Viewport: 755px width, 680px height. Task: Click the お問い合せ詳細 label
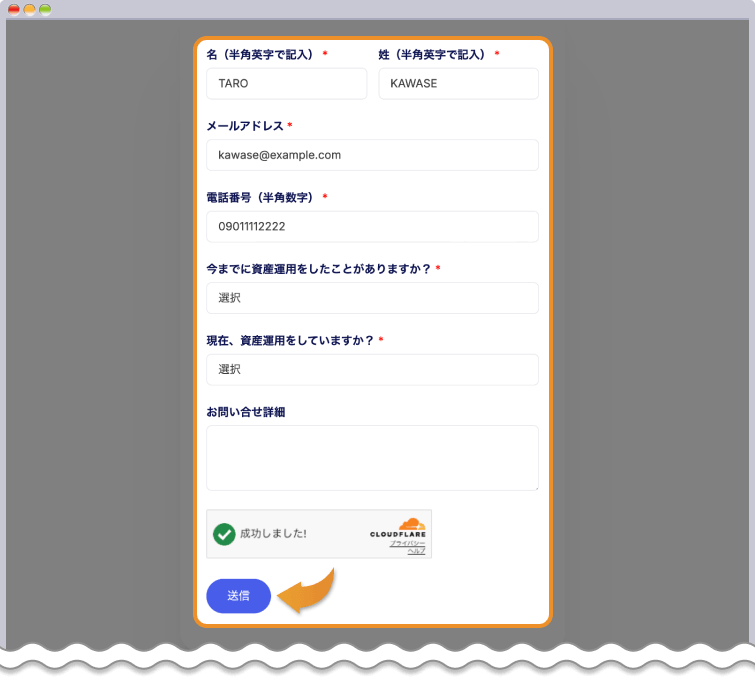[x=246, y=412]
